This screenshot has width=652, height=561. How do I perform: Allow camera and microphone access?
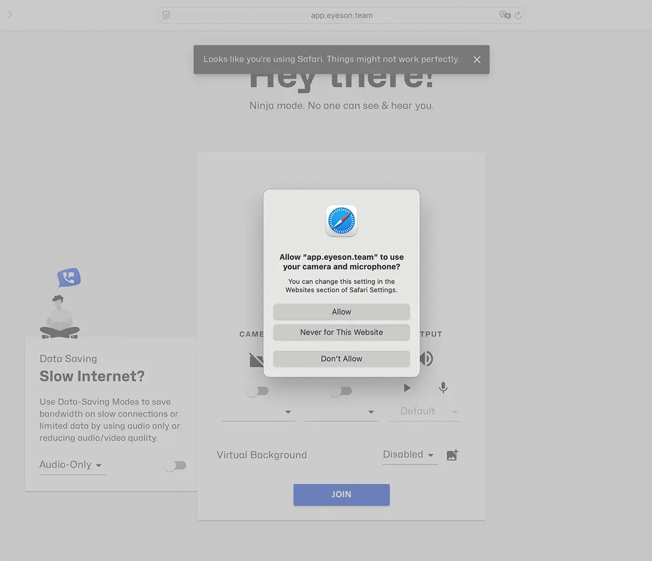pos(341,312)
